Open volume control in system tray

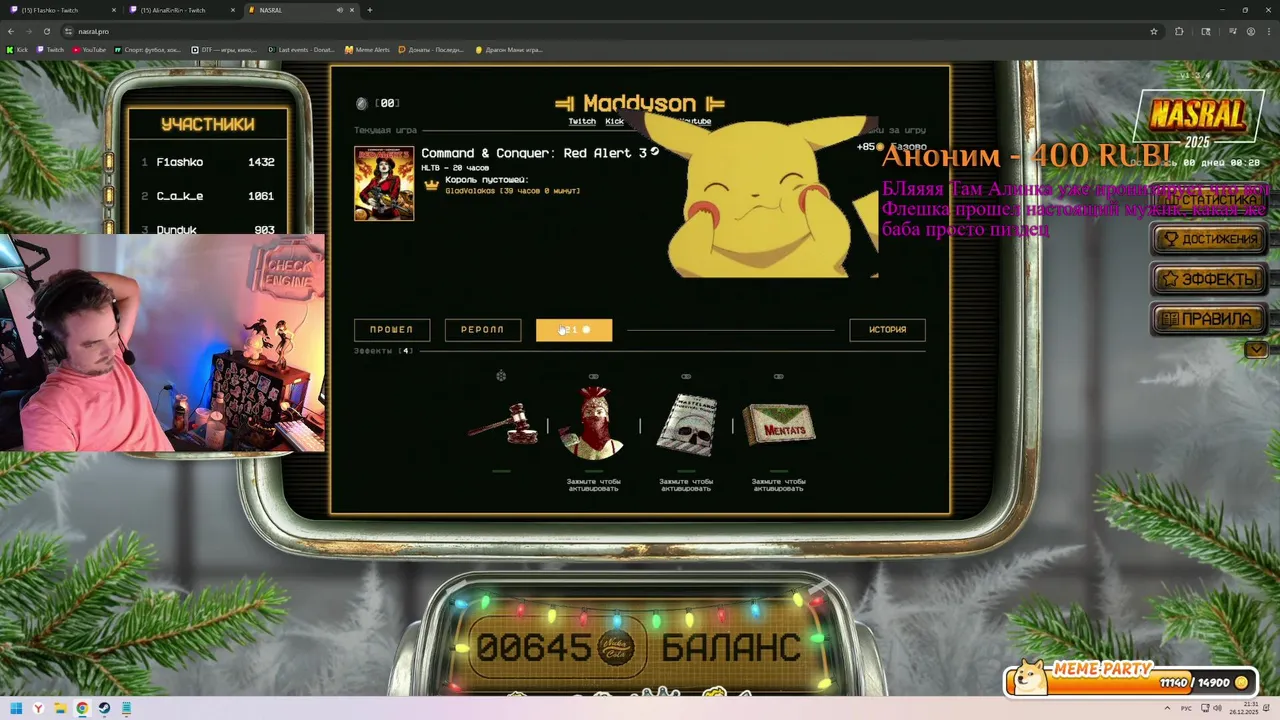1215,709
